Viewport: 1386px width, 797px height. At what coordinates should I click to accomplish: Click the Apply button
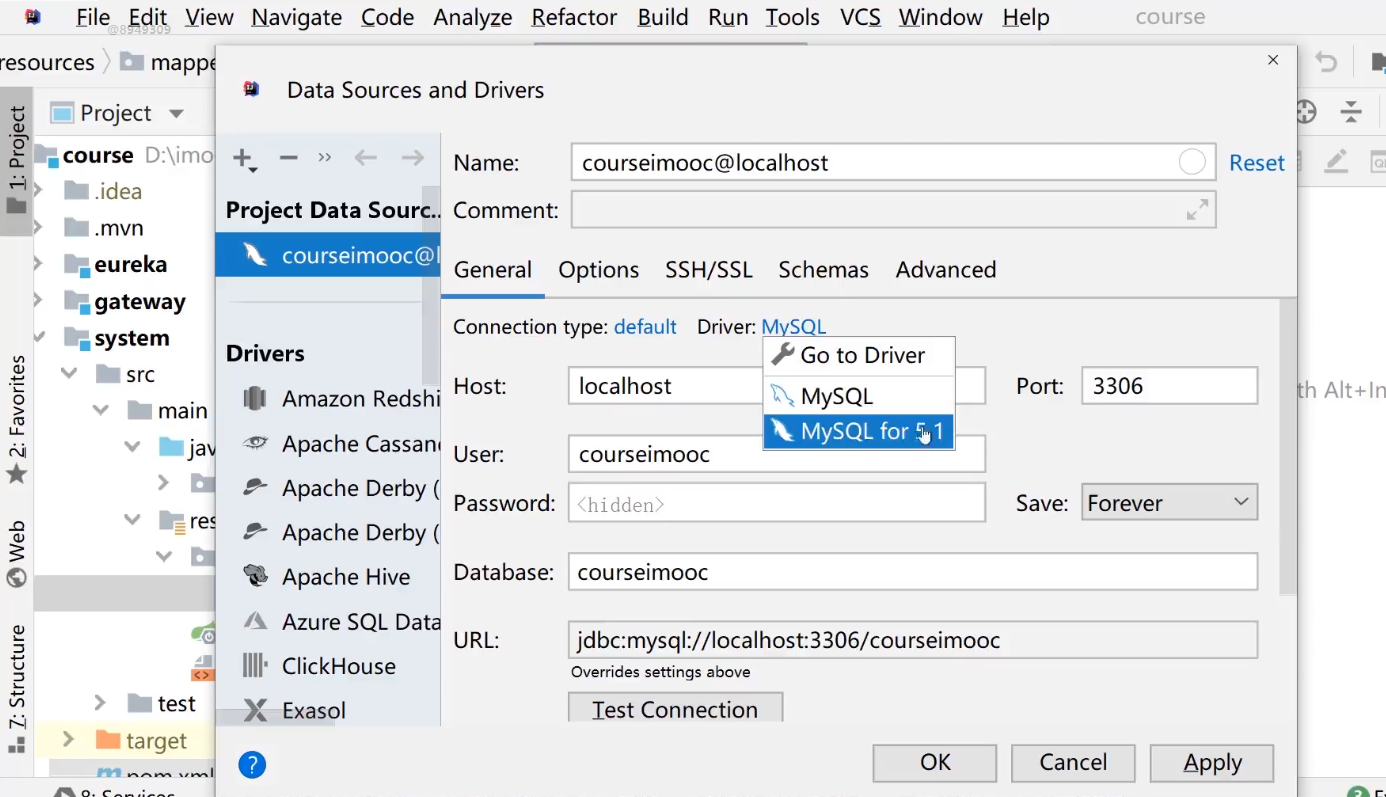click(x=1212, y=763)
